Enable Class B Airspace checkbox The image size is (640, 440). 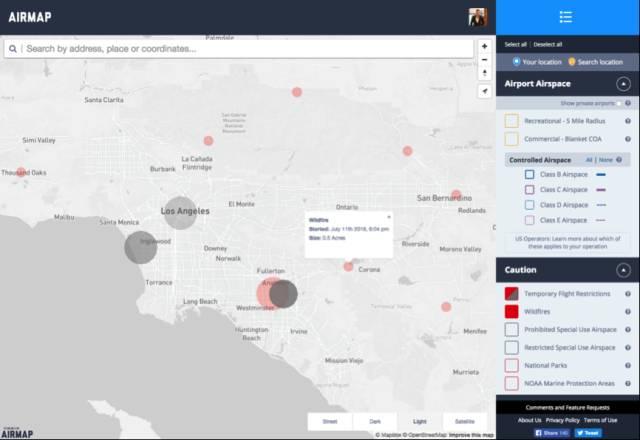click(529, 174)
